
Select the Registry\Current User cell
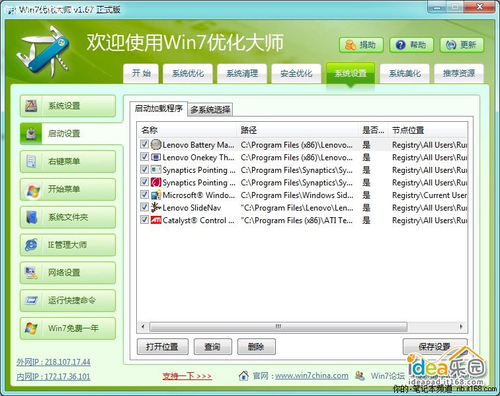pos(429,195)
